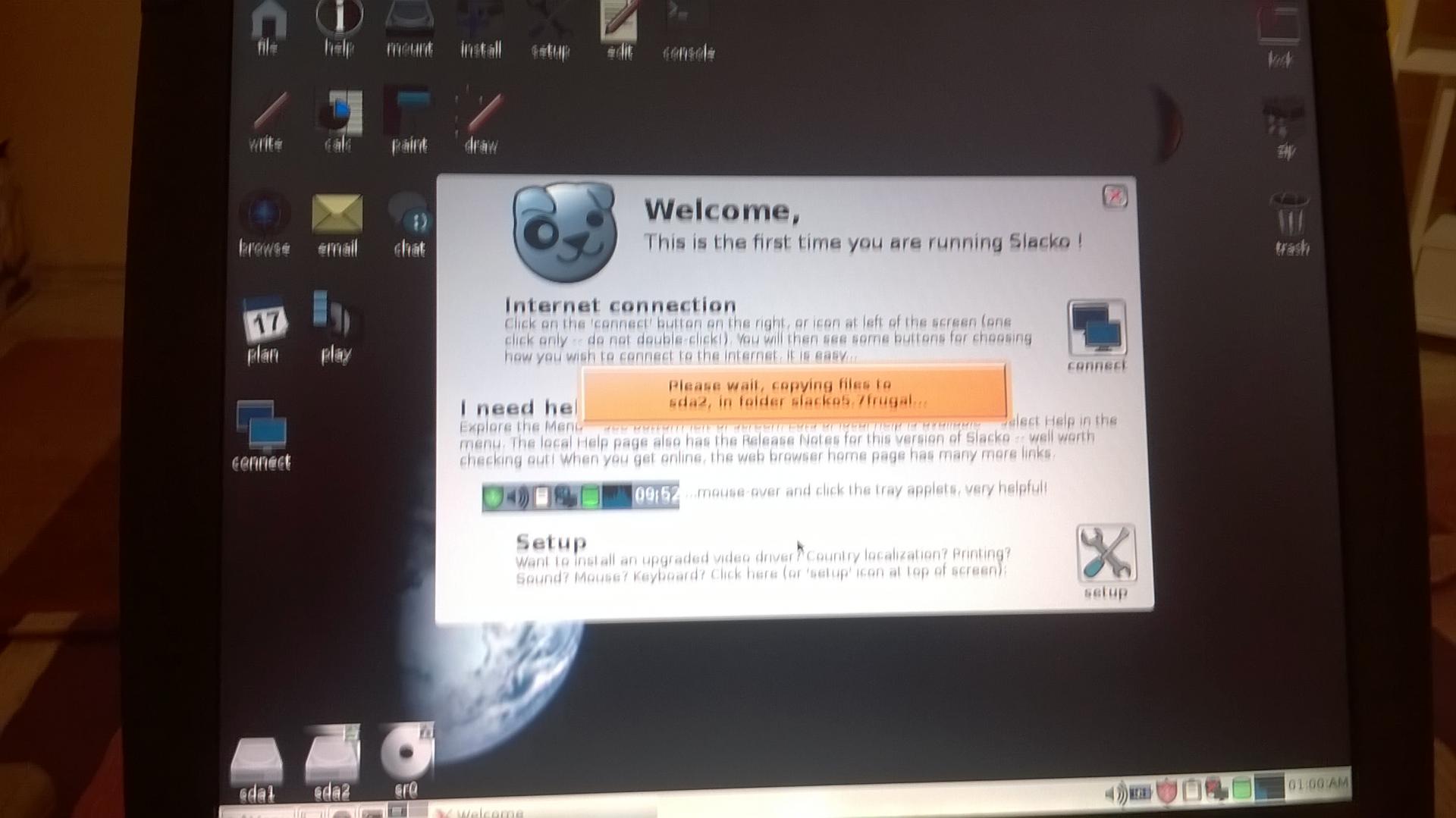Launch the browse web browser icon
Viewport: 1456px width, 818px height.
(264, 224)
